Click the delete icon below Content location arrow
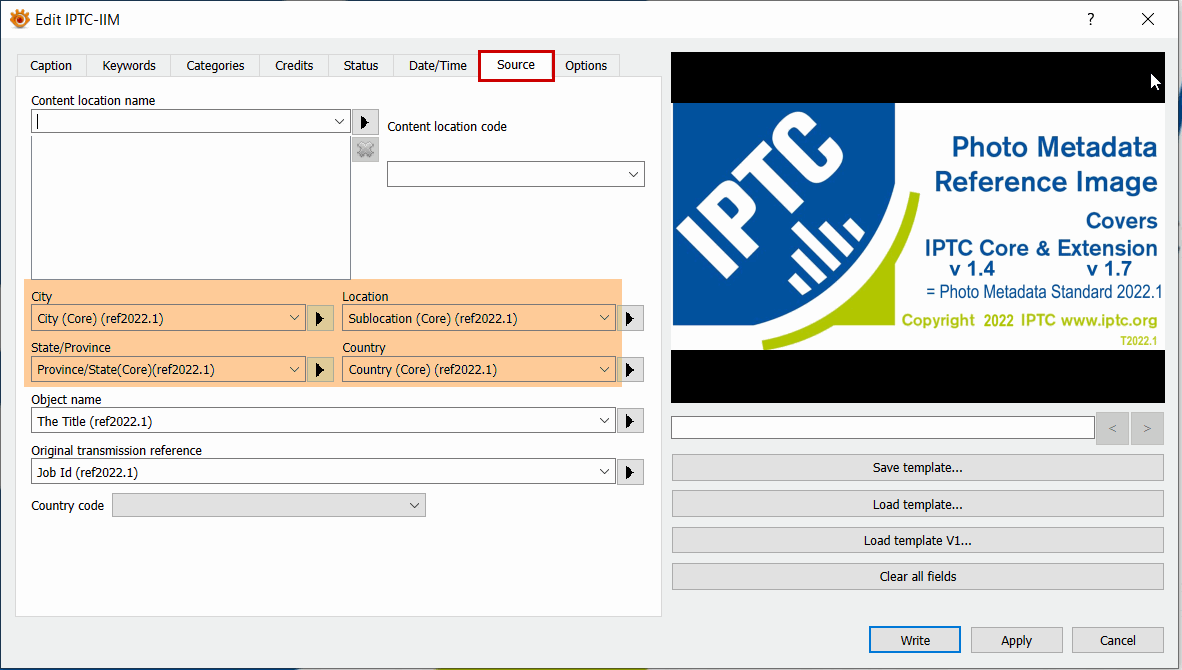1182x670 pixels. coord(365,149)
